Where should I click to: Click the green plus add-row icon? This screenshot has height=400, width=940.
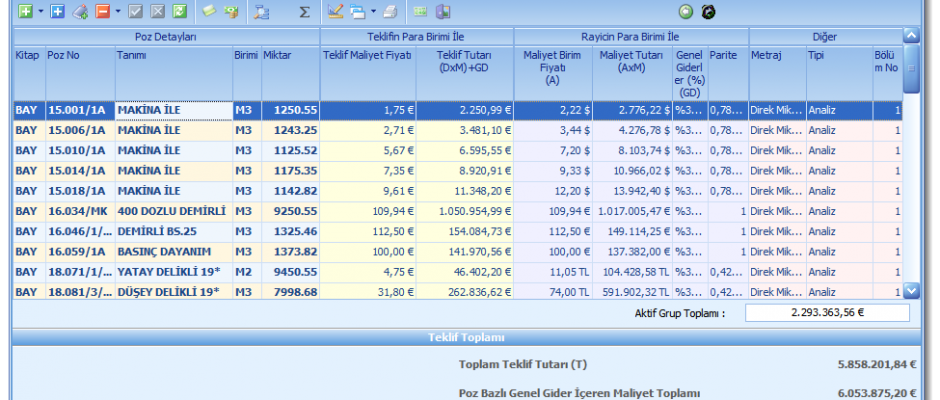(21, 12)
